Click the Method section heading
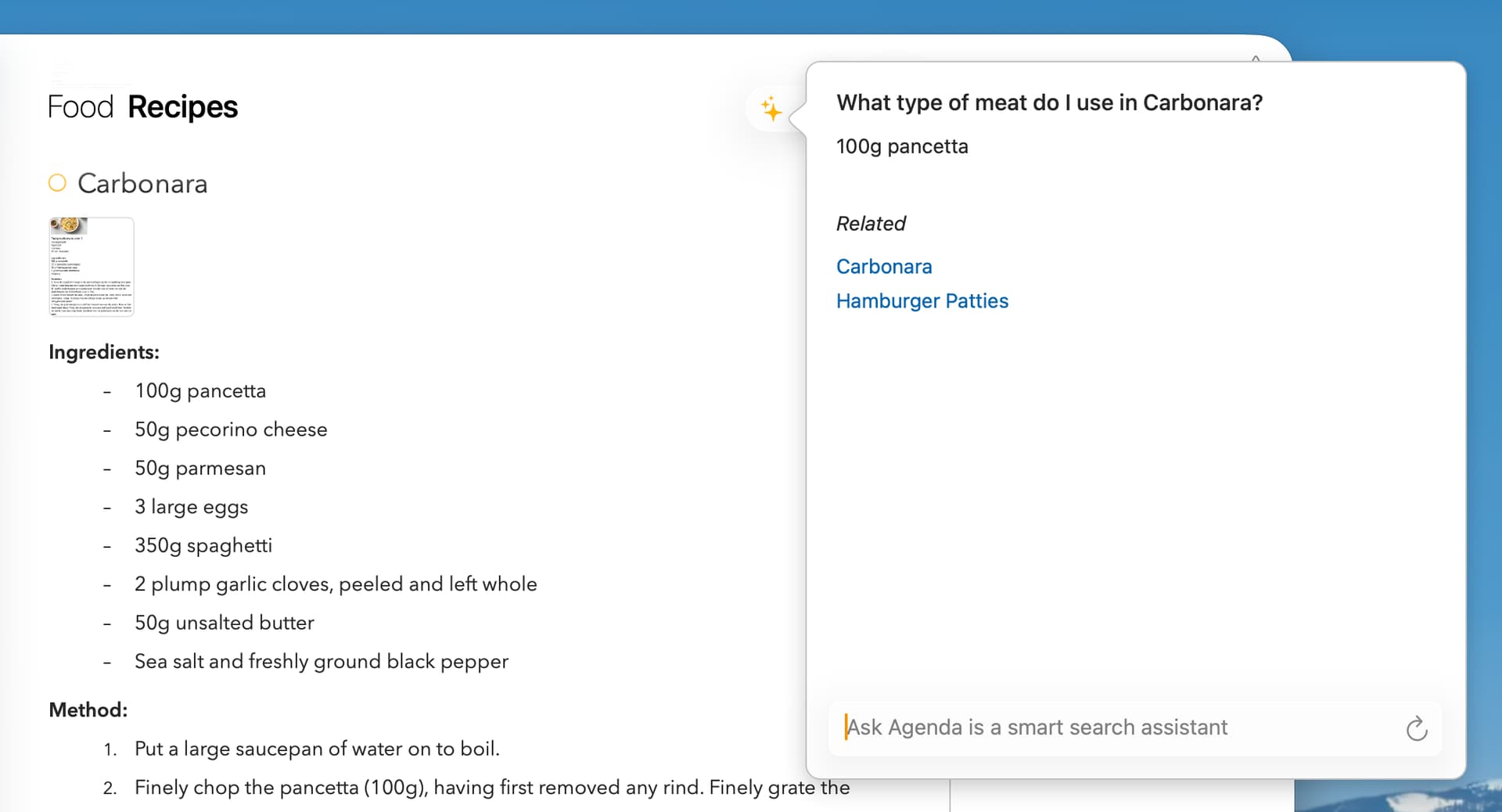The image size is (1502, 812). click(88, 710)
